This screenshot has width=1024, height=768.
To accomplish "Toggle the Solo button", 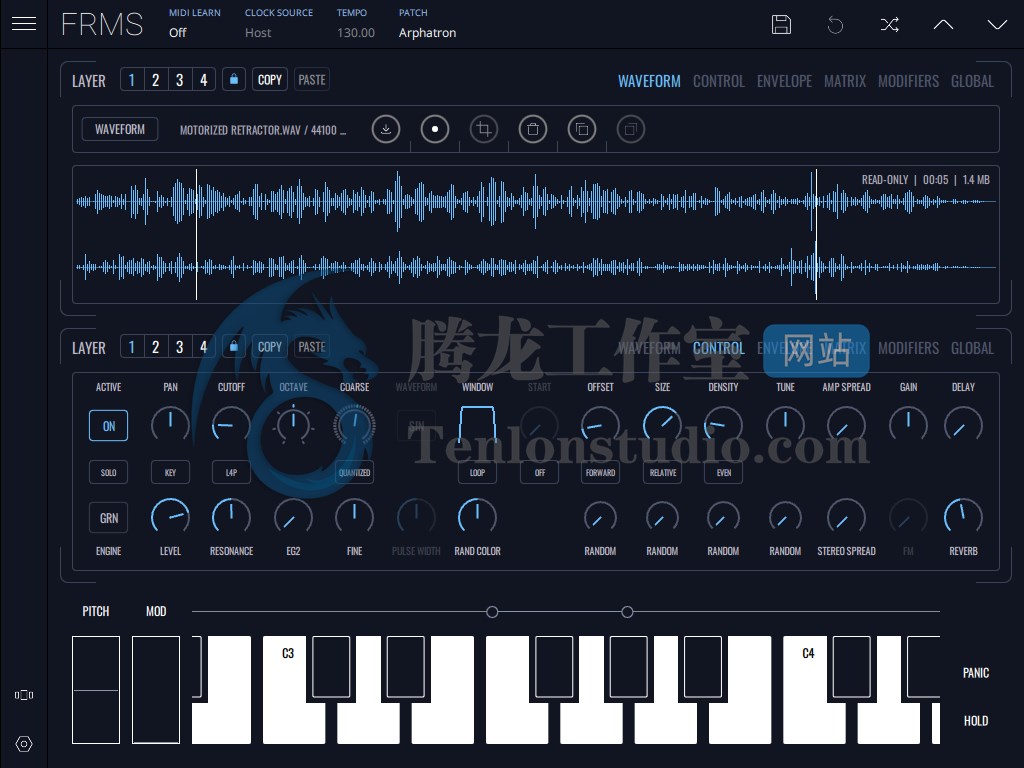I will click(108, 472).
